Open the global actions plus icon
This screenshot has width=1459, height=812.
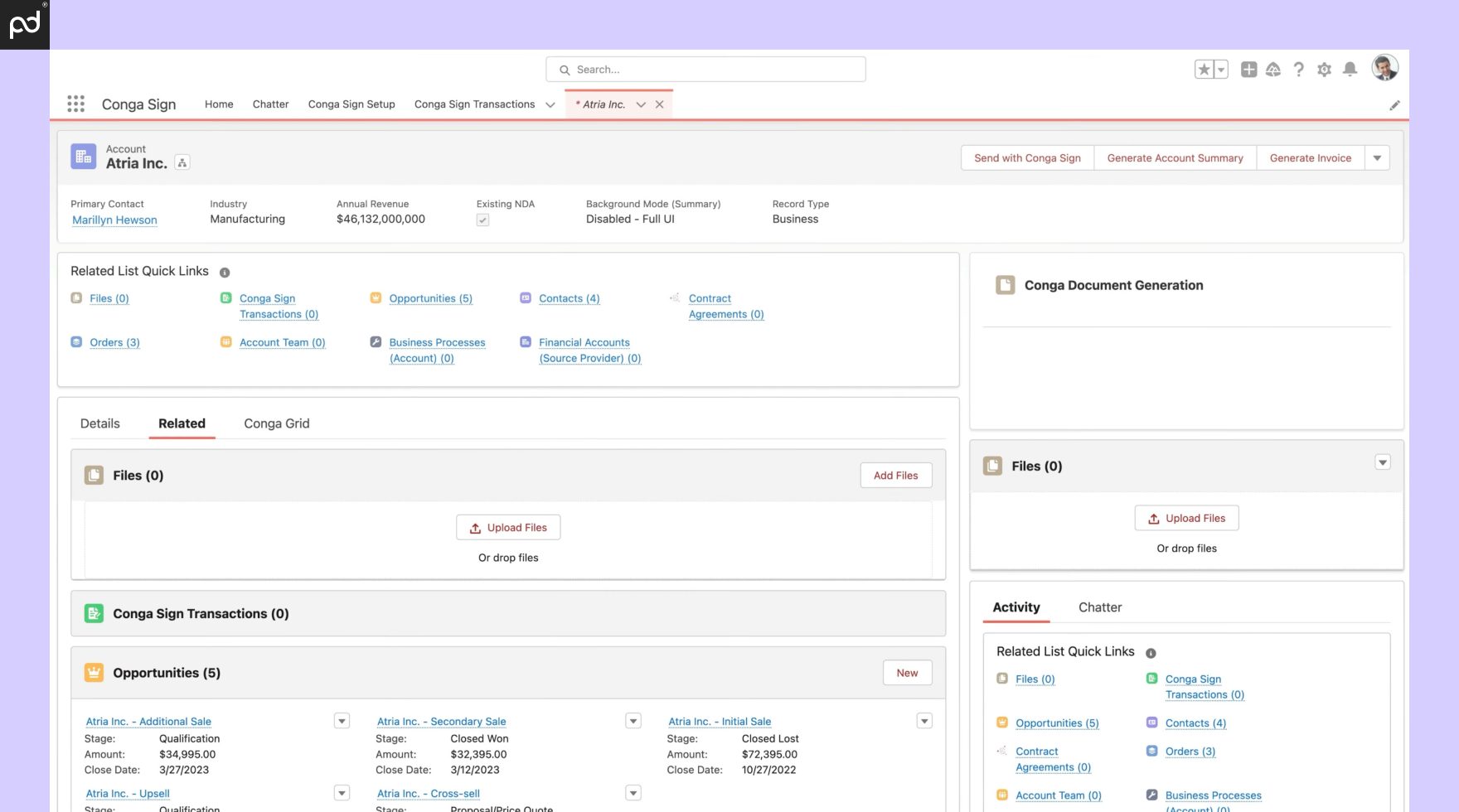point(1248,70)
